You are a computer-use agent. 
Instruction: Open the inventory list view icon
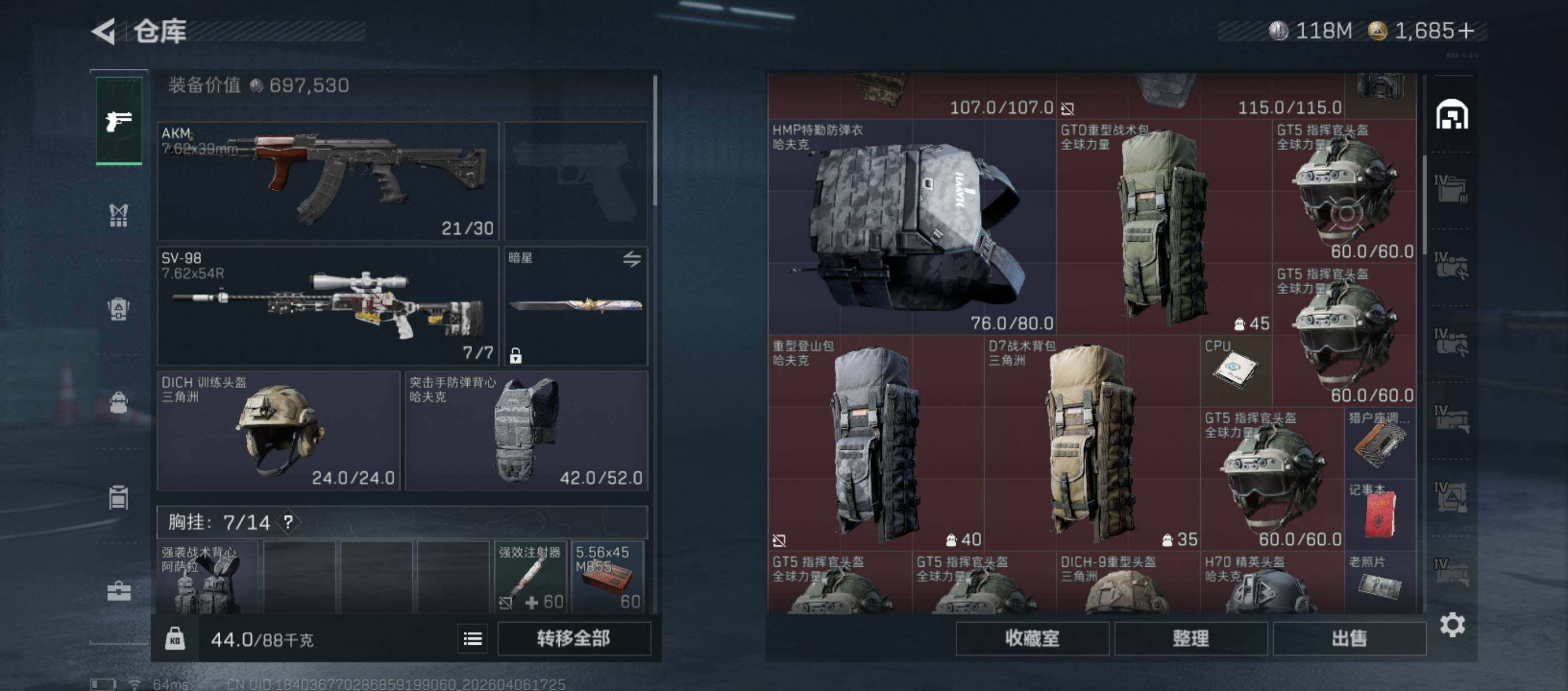(473, 638)
